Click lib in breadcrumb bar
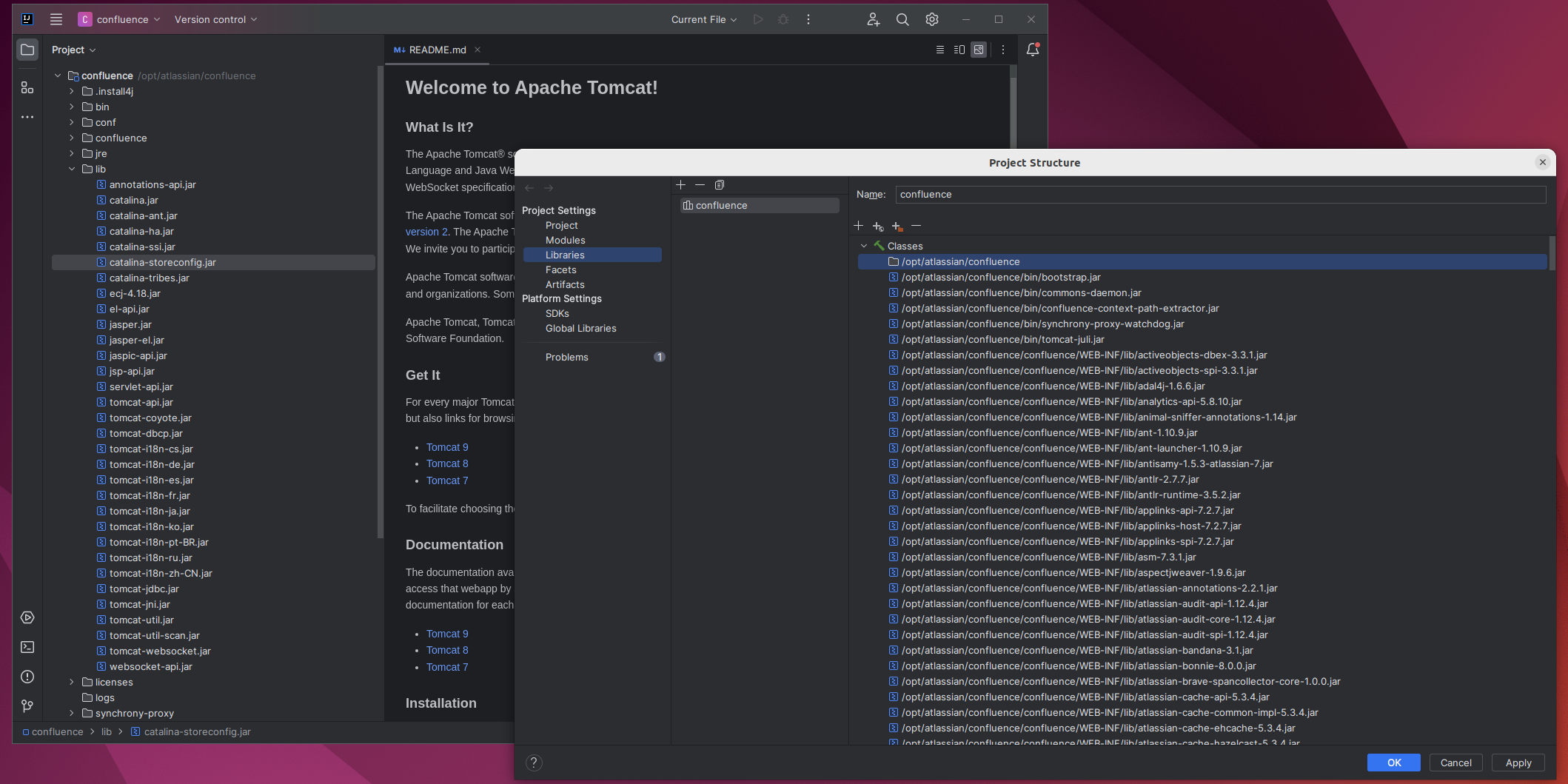Viewport: 1568px width, 784px height. pyautogui.click(x=107, y=731)
